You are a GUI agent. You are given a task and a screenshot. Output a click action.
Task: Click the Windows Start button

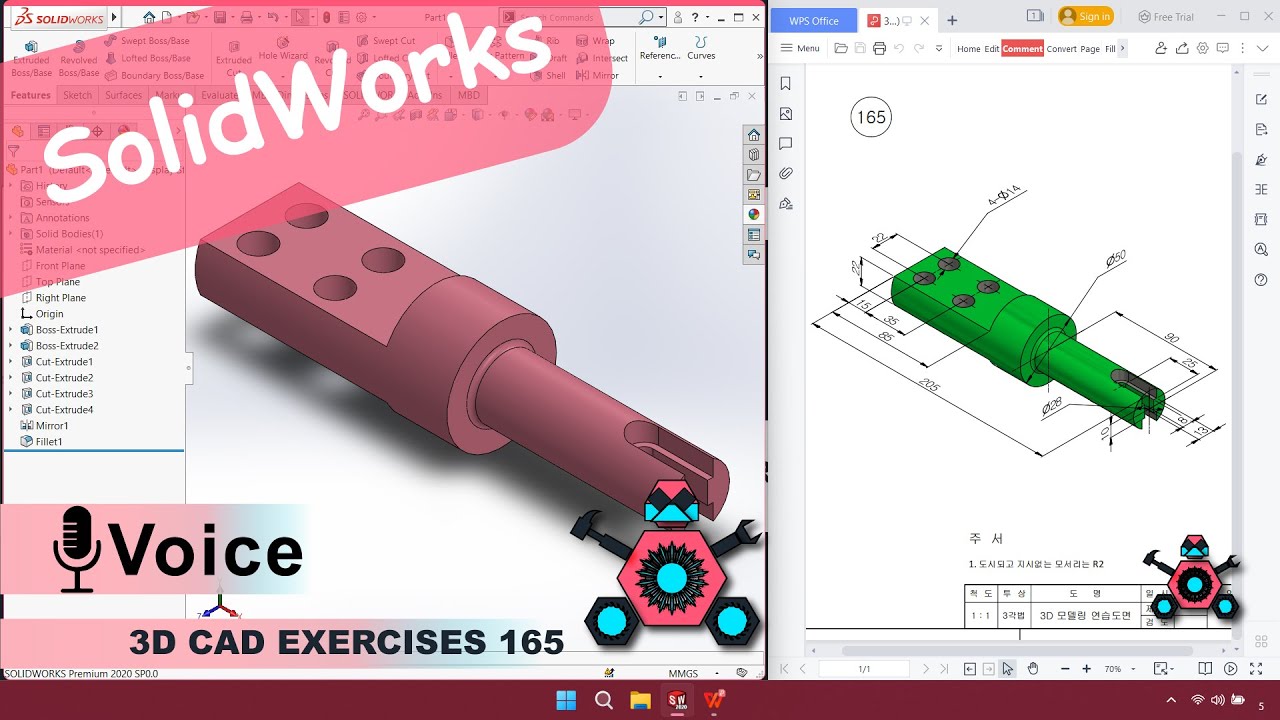tap(566, 700)
